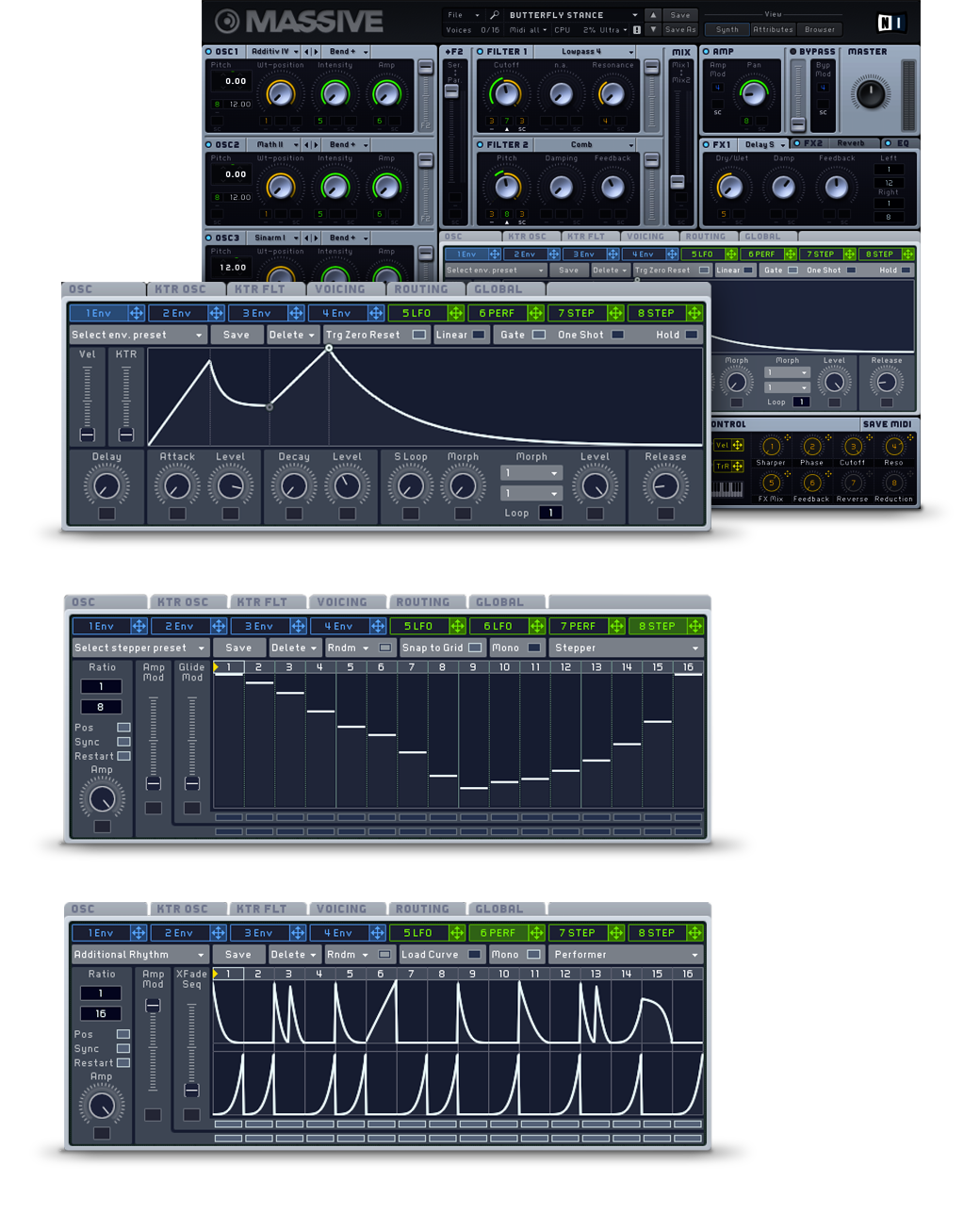Click 8 STEP assign cross icon in envelope panel
The height and width of the screenshot is (1214, 980).
(694, 313)
